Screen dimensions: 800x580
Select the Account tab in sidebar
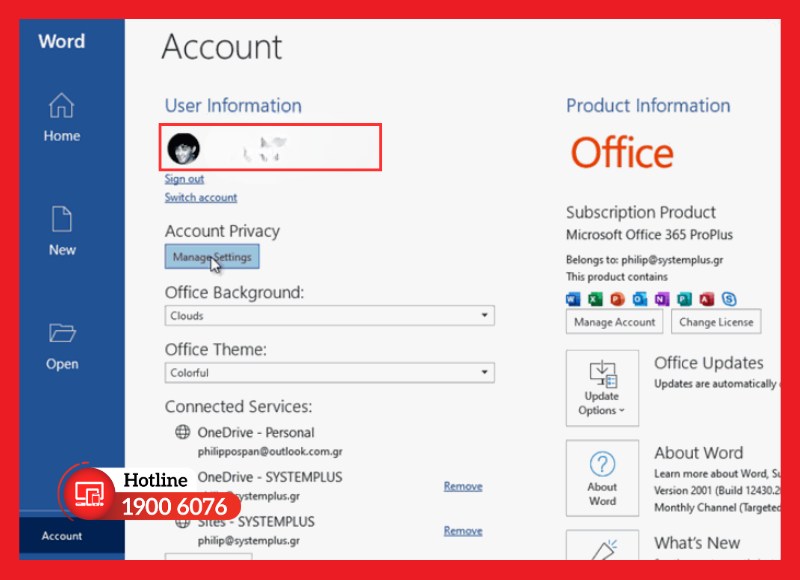coord(62,536)
